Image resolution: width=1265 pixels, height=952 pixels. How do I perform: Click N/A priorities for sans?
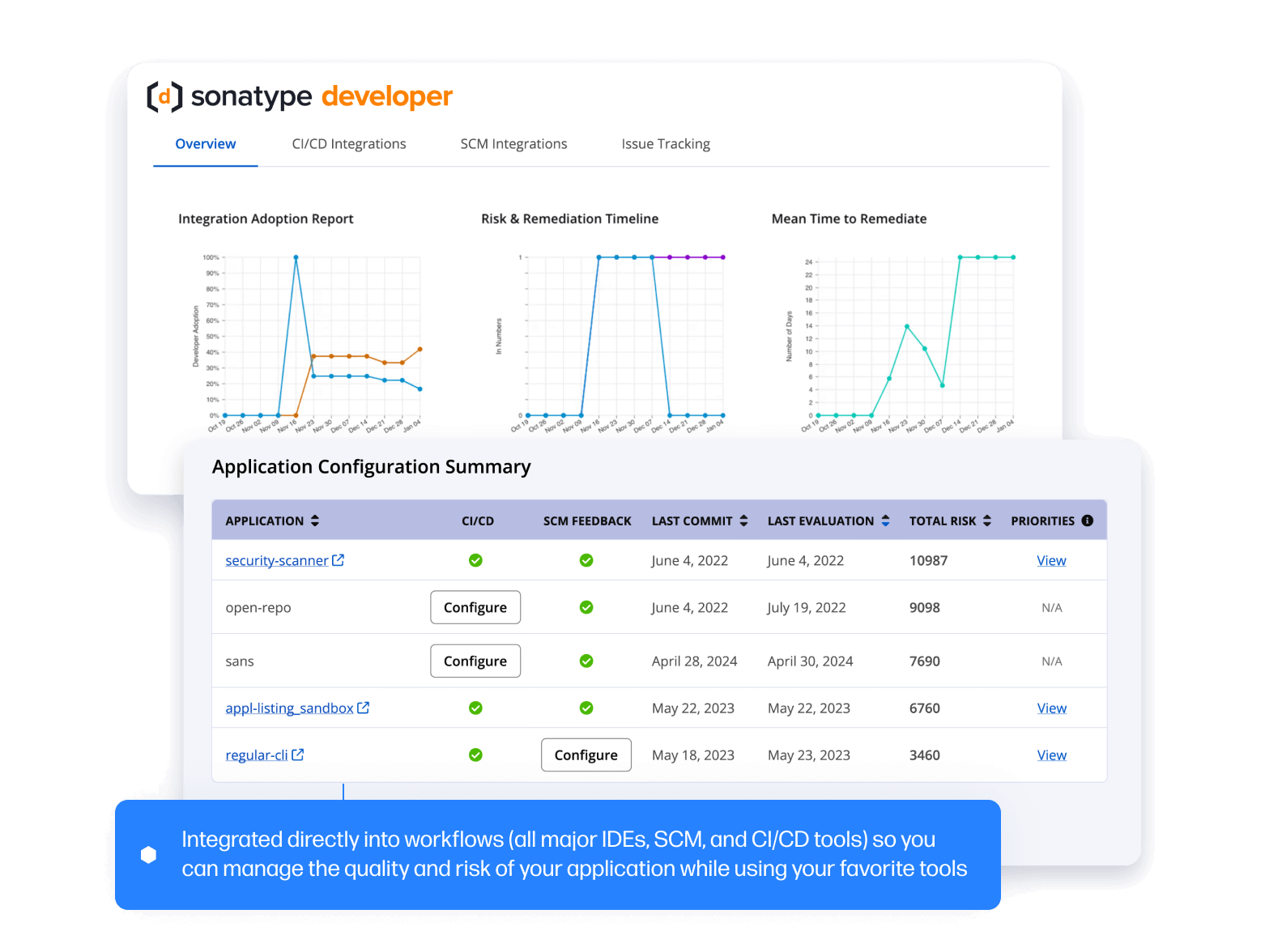[x=1051, y=661]
